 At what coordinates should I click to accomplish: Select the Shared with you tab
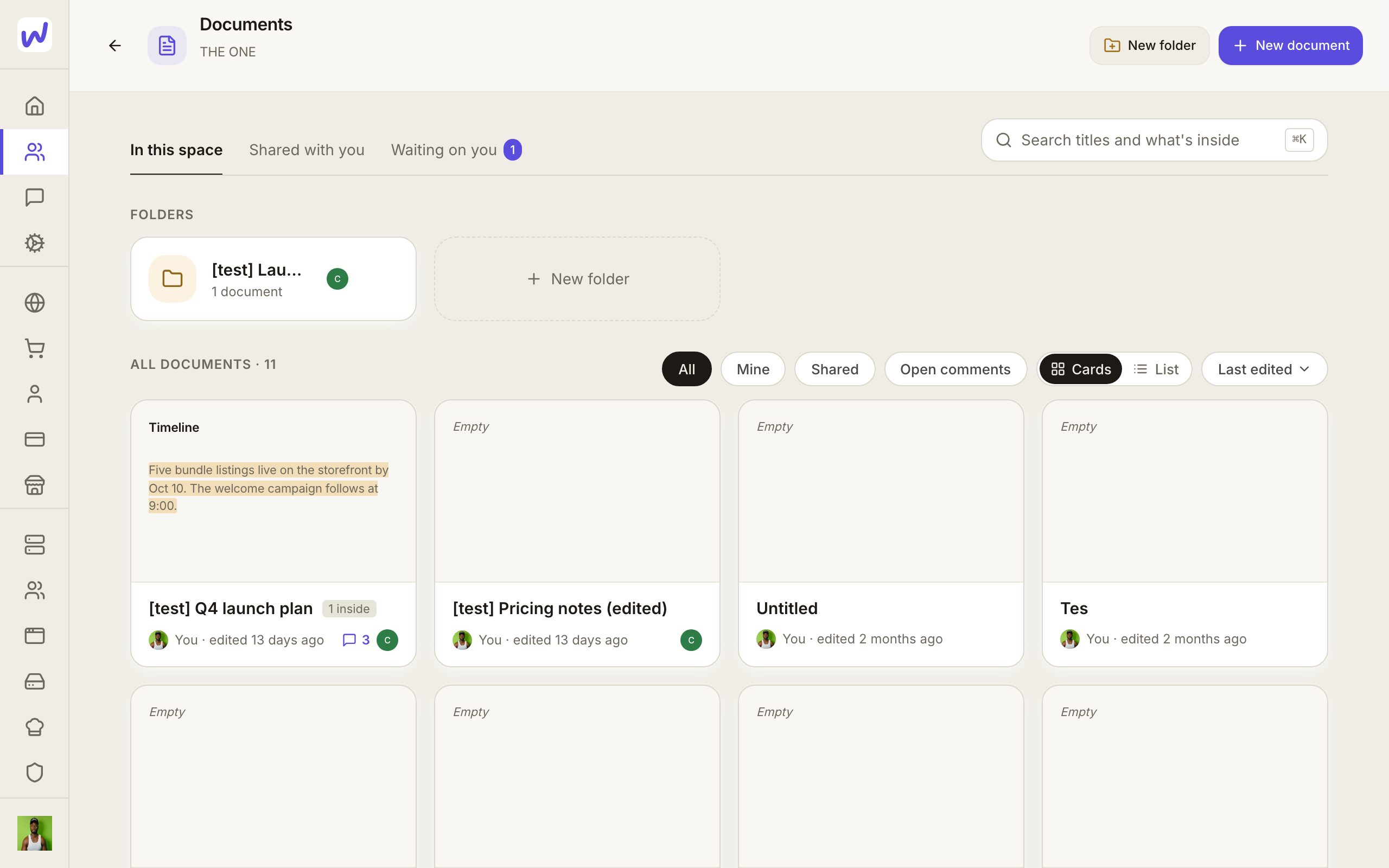307,150
